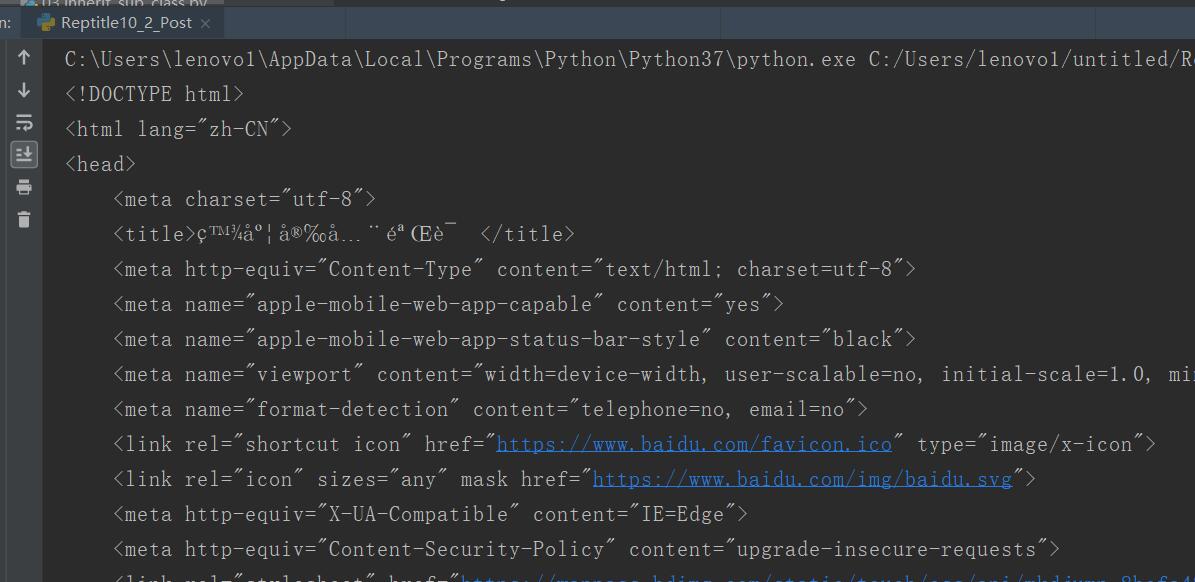1195x582 pixels.
Task: Click the viewport meta tag line
Action: click(653, 374)
